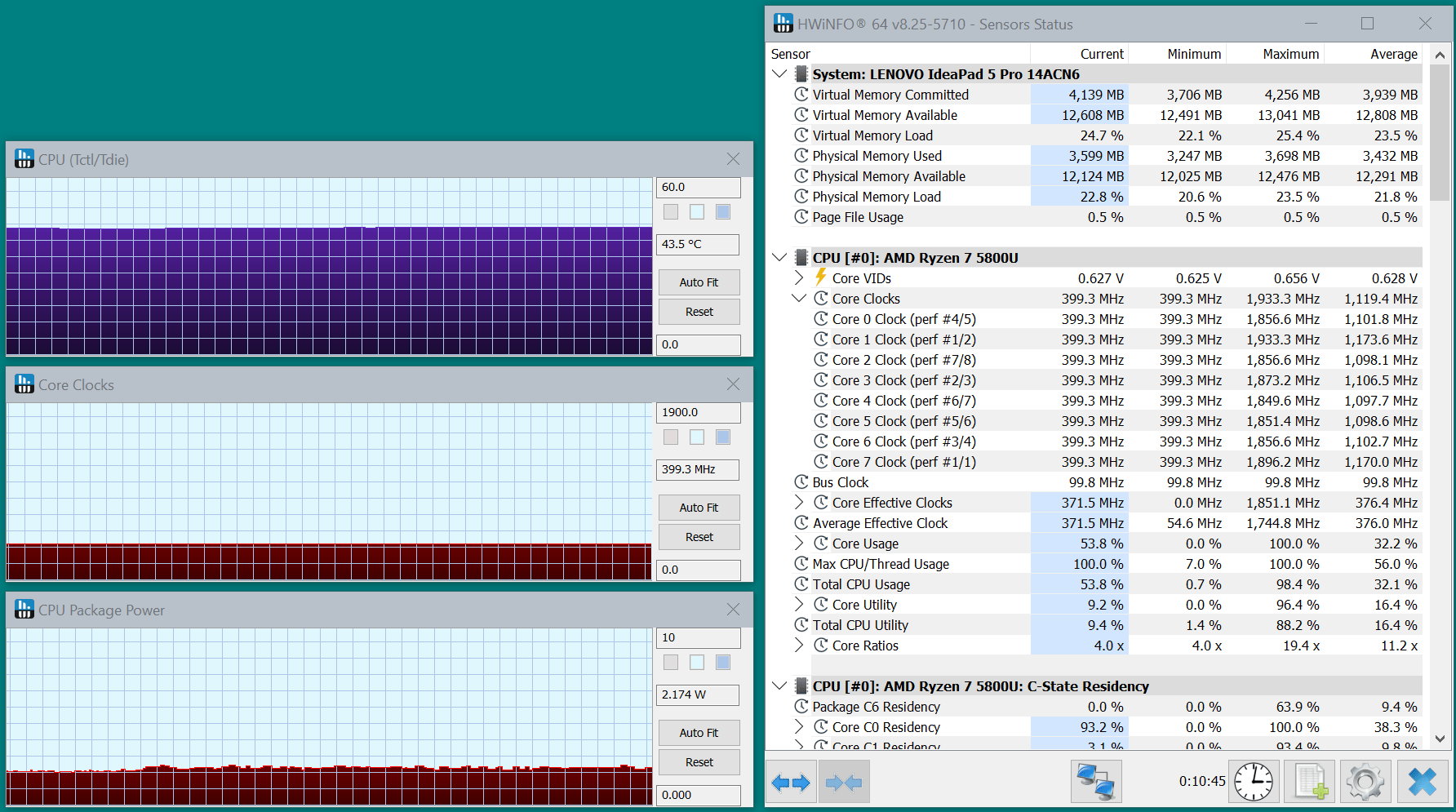Viewport: 1456px width, 812px height.
Task: Edit the 1900.0 maximum field in Core Clocks graph
Action: point(699,413)
